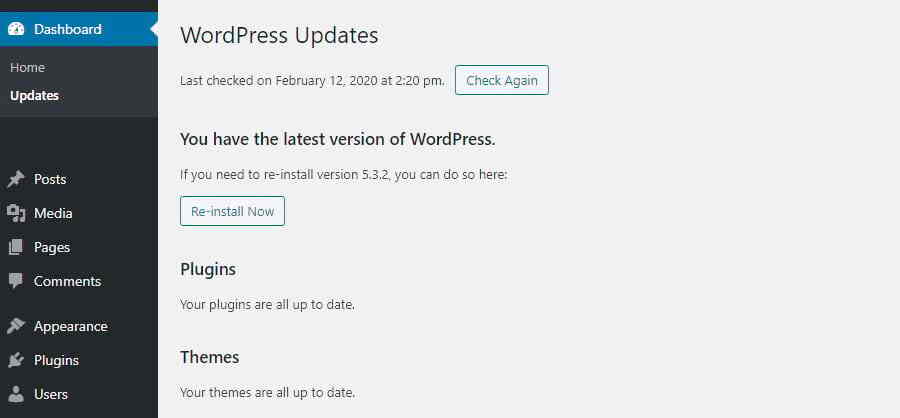Click the Dashboard gauge icon
This screenshot has height=418, width=900.
[16, 29]
